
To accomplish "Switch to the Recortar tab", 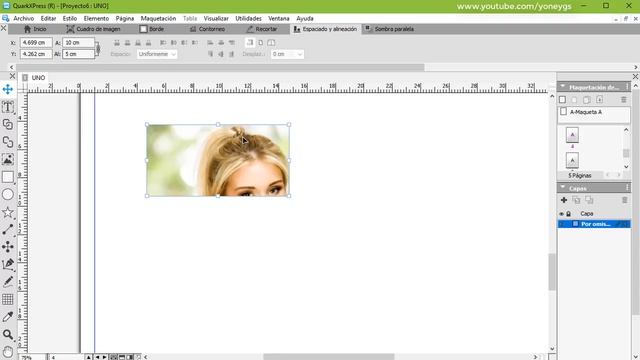I will point(262,29).
